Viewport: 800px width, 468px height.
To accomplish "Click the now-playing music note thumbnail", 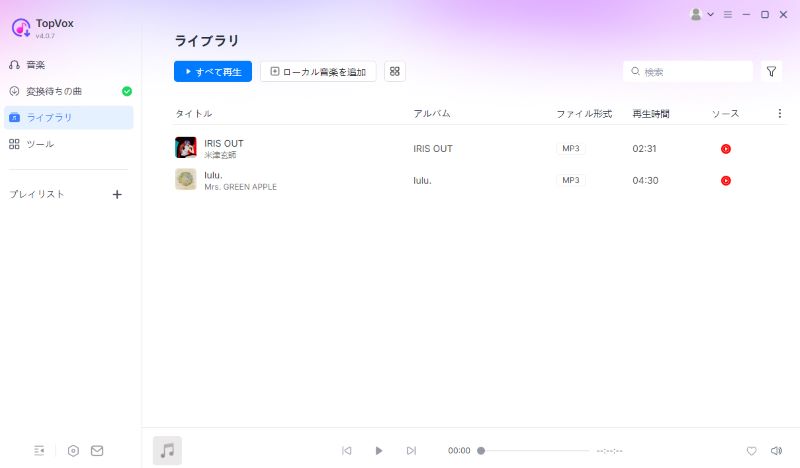I will (x=167, y=451).
